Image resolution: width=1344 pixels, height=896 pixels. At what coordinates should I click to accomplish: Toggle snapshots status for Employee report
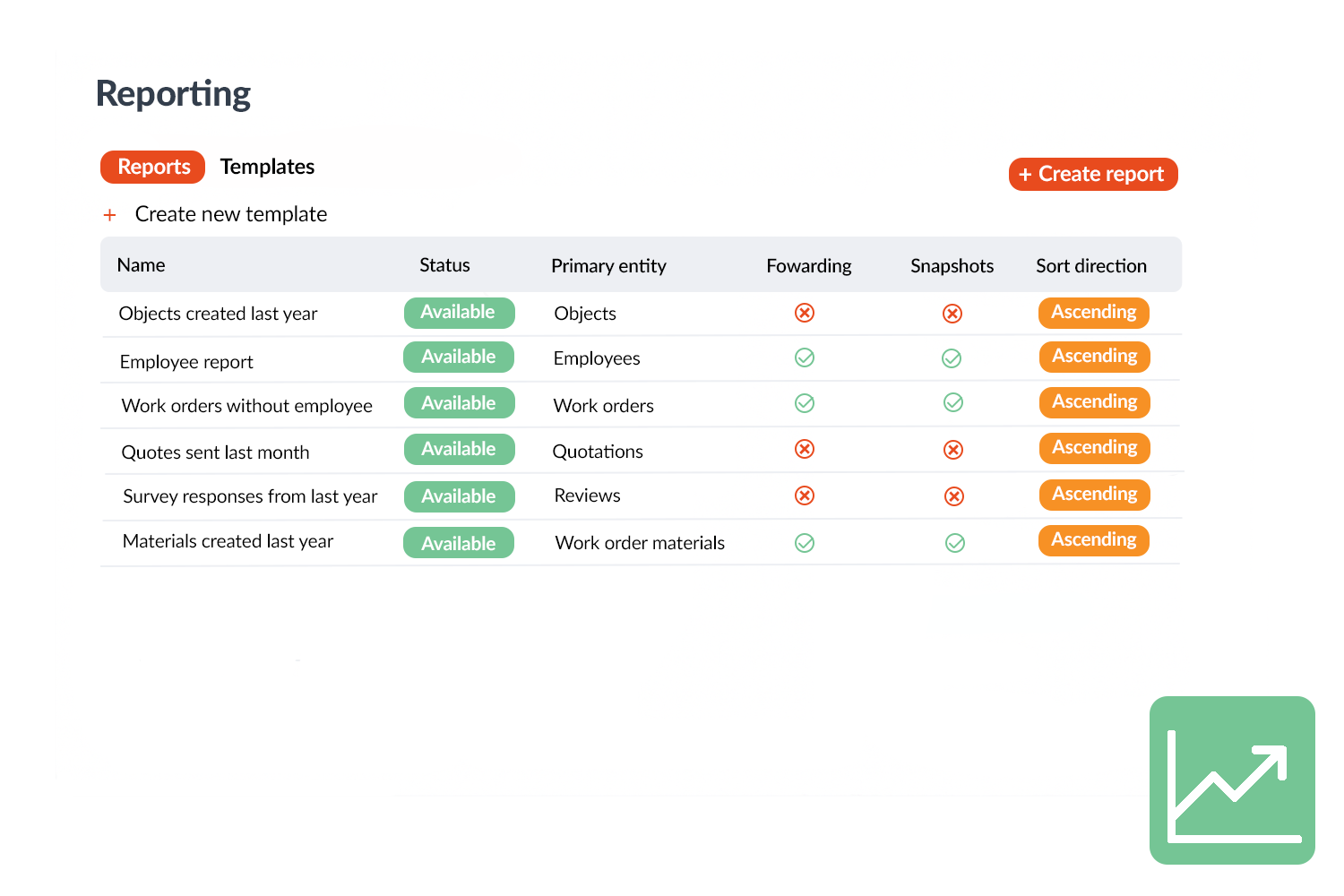click(952, 358)
